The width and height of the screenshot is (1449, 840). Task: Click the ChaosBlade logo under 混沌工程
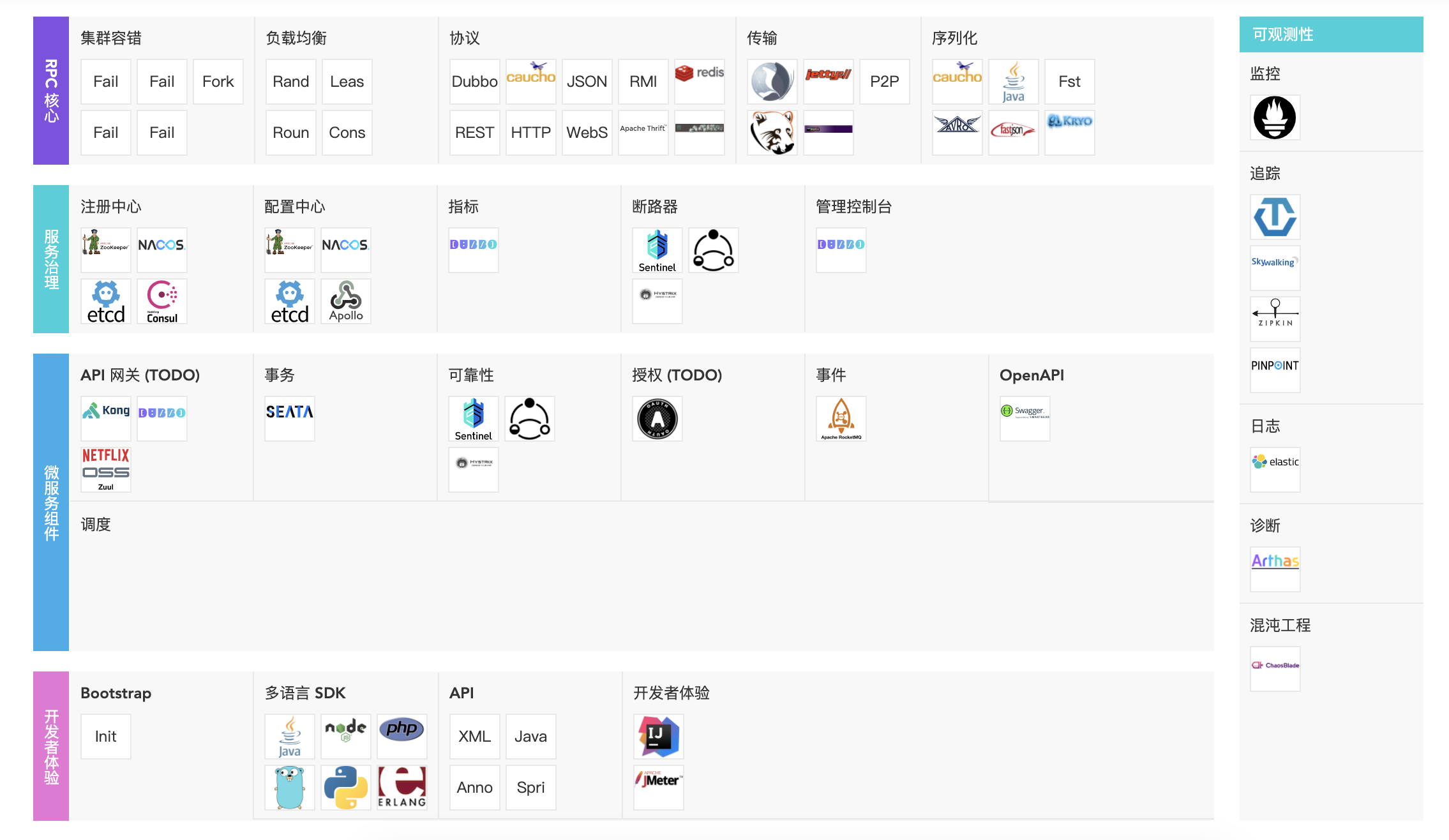[1275, 669]
